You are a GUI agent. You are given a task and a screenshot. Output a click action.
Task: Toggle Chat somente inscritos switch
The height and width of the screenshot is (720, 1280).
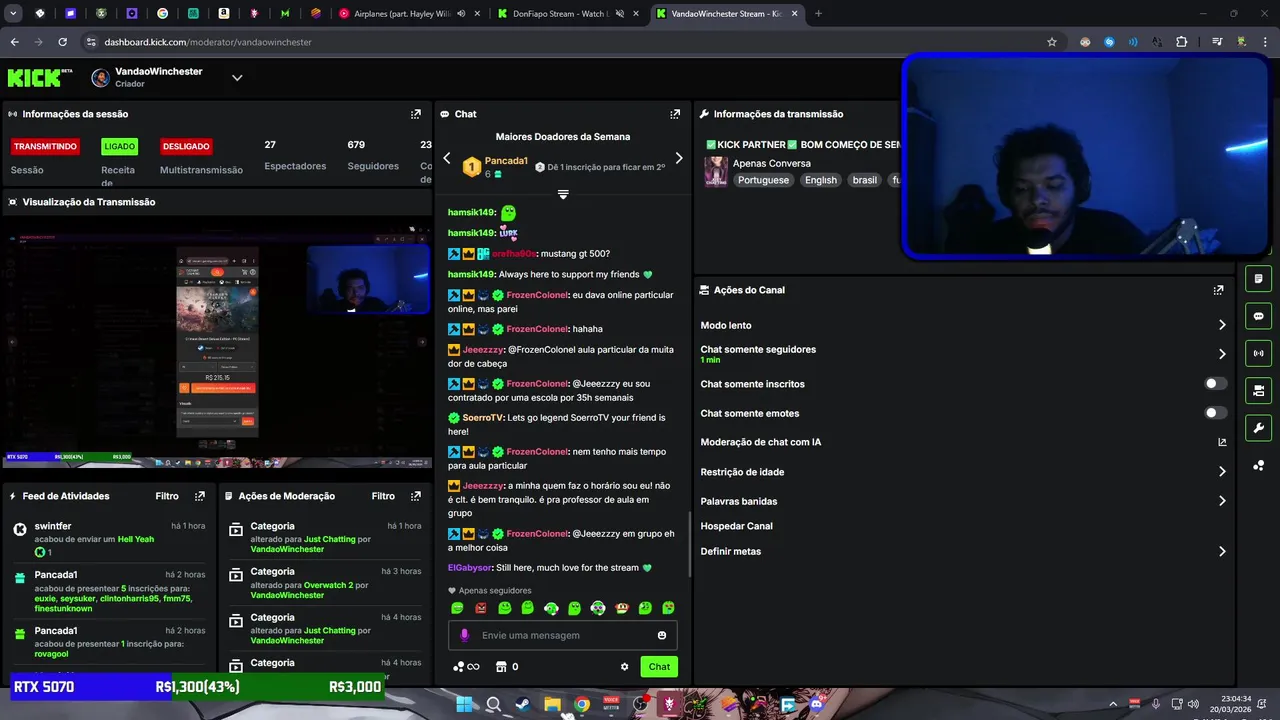click(1215, 384)
